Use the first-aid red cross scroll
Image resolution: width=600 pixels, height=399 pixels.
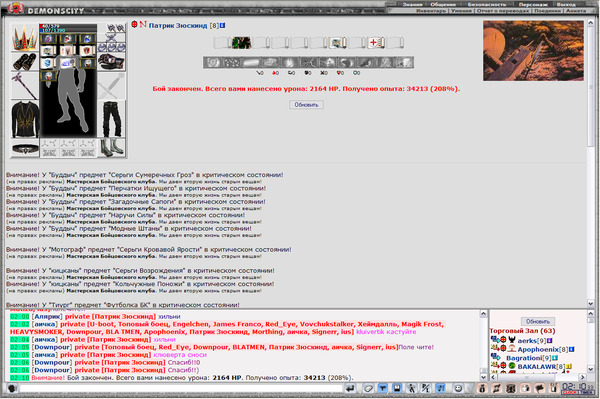click(x=375, y=42)
